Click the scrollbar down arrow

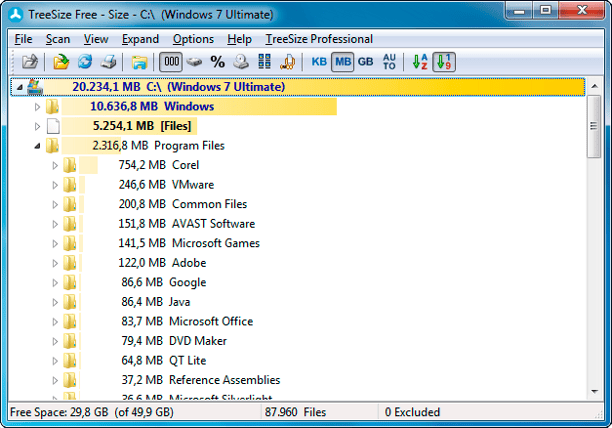594,391
